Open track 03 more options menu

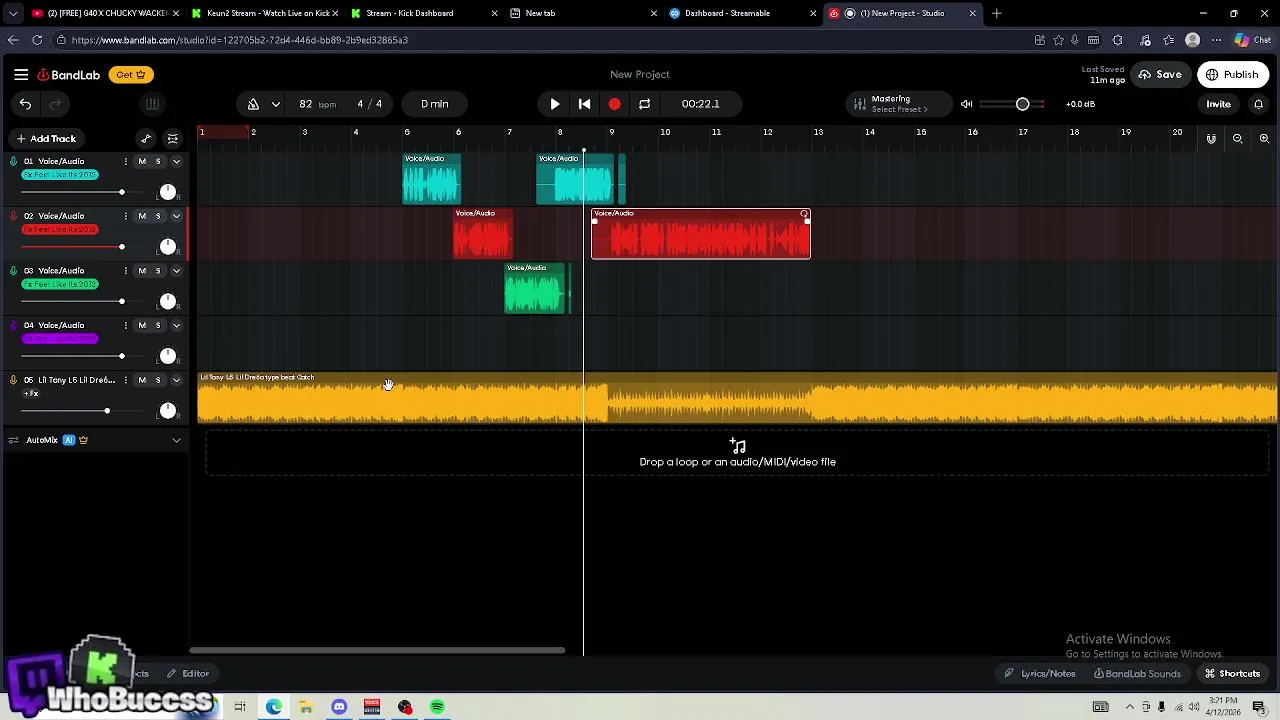[x=126, y=271]
